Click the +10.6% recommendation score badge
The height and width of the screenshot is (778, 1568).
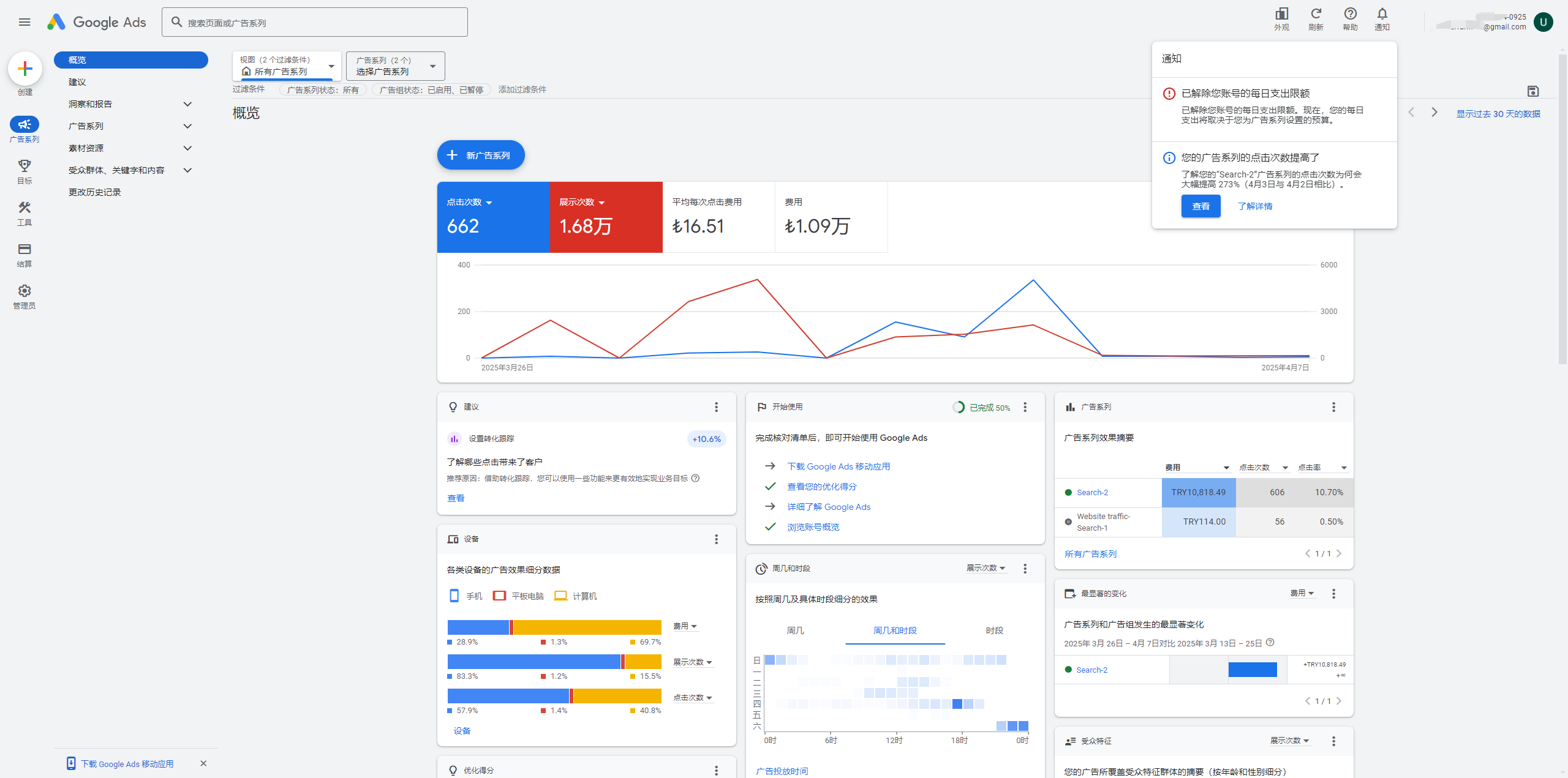pyautogui.click(x=706, y=439)
